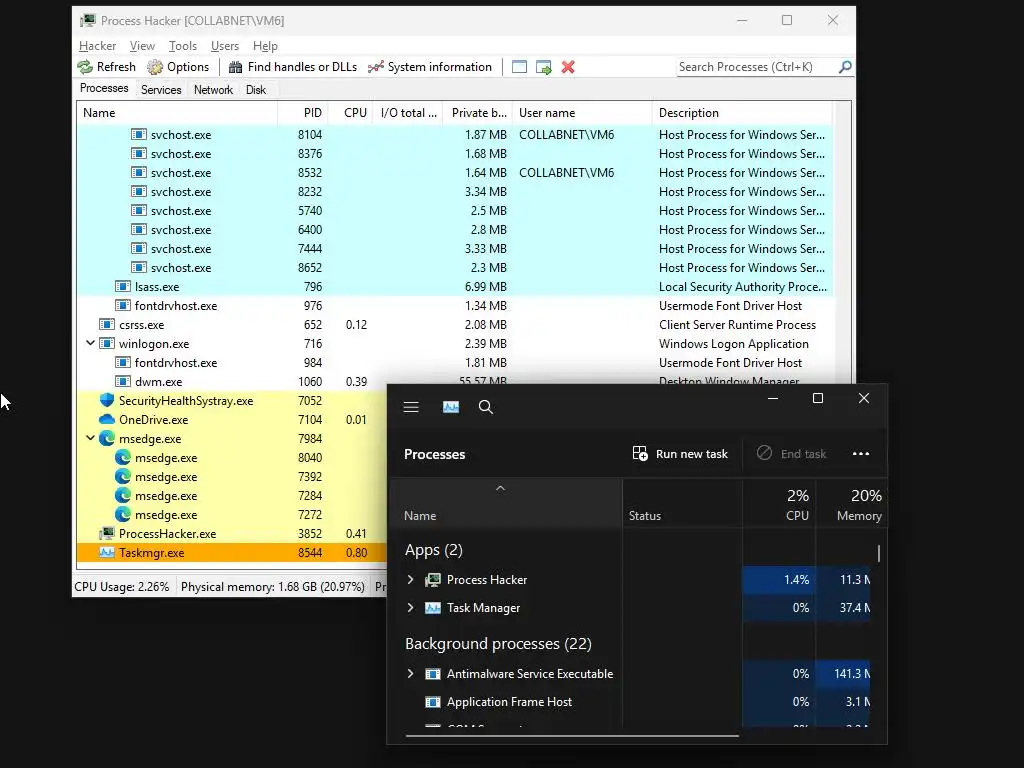Viewport: 1024px width, 768px height.
Task: Open Task Manager more options ellipsis
Action: (x=861, y=454)
